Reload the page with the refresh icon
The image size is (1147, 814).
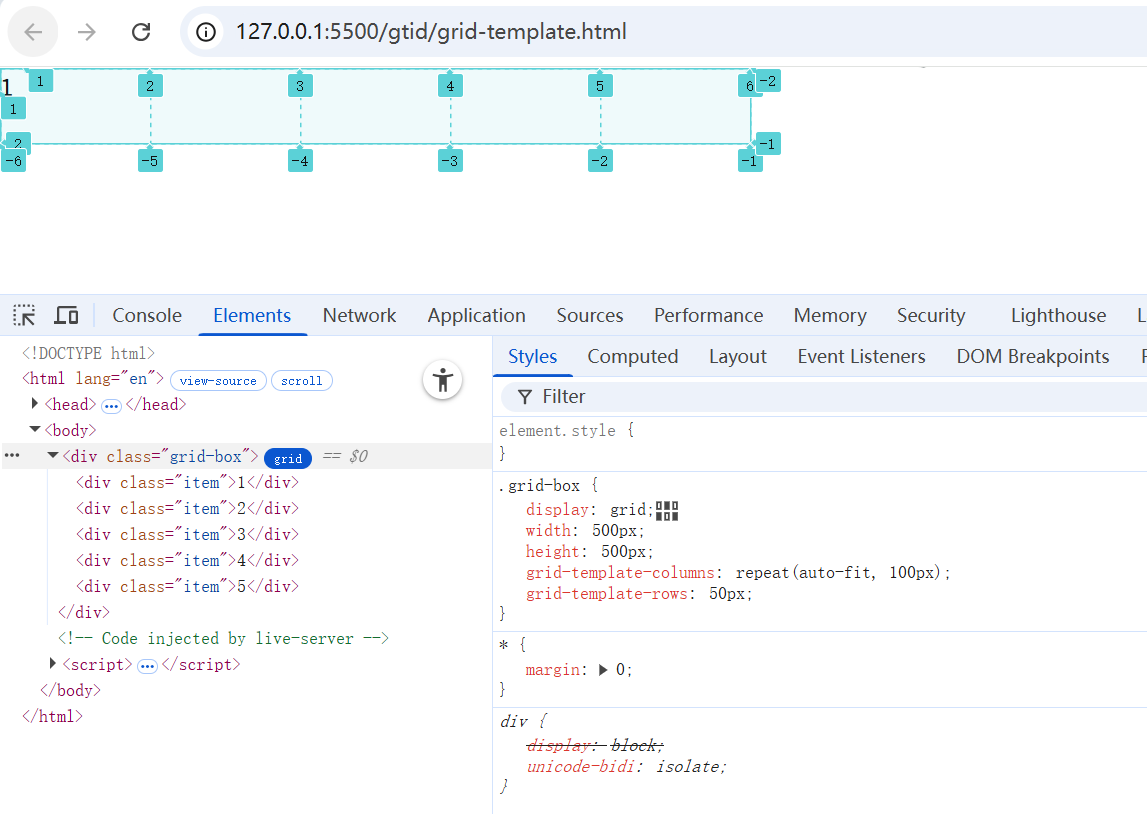pos(141,31)
